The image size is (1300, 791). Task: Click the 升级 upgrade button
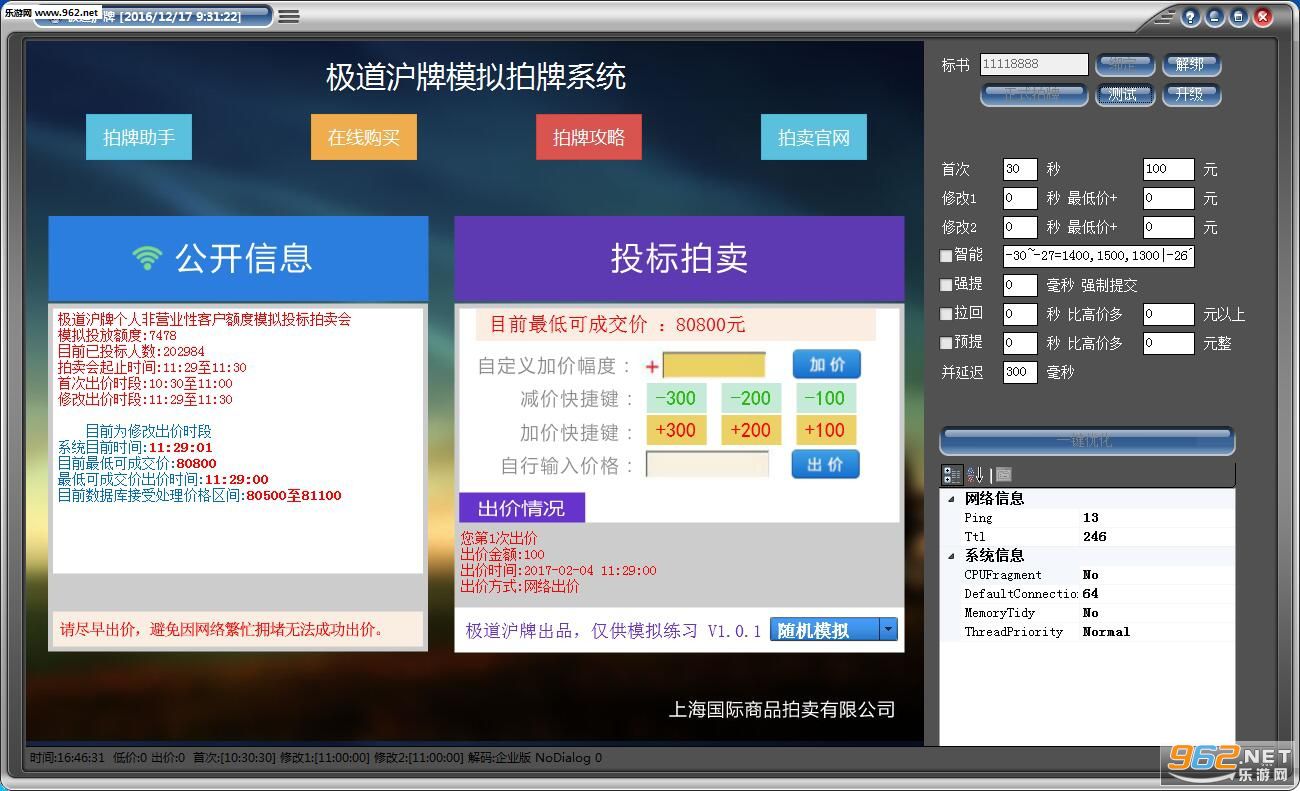pyautogui.click(x=1190, y=94)
